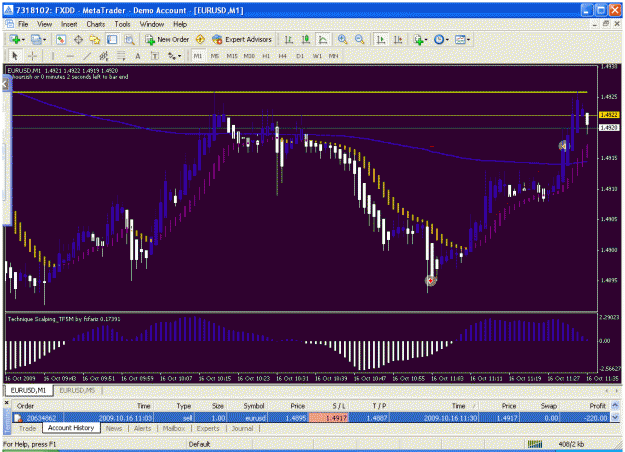Toggle chart Auto Scroll
Viewport: 625px width, 452px height.
(x=381, y=39)
